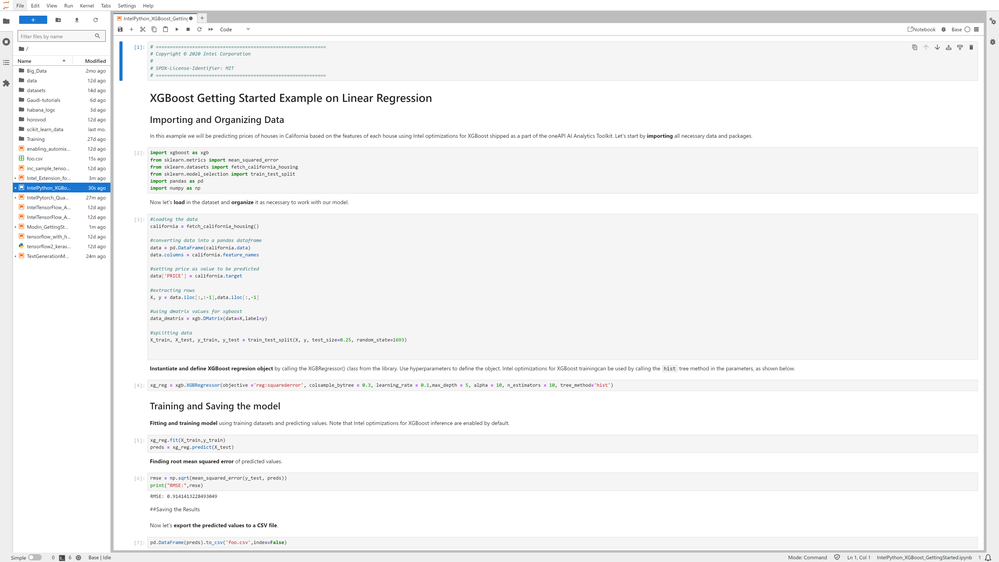Delete the active cell with the trash icon

pyautogui.click(x=971, y=47)
